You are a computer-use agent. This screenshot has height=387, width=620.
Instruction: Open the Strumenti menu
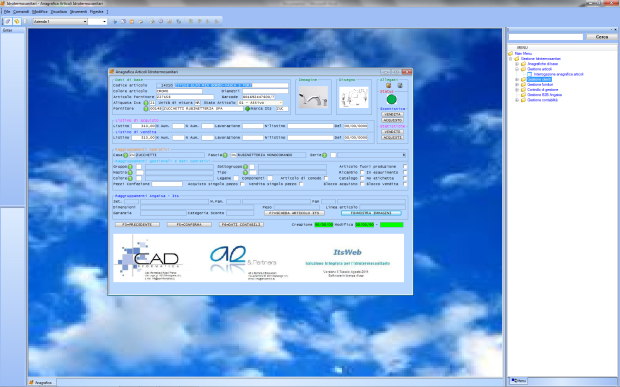point(78,12)
